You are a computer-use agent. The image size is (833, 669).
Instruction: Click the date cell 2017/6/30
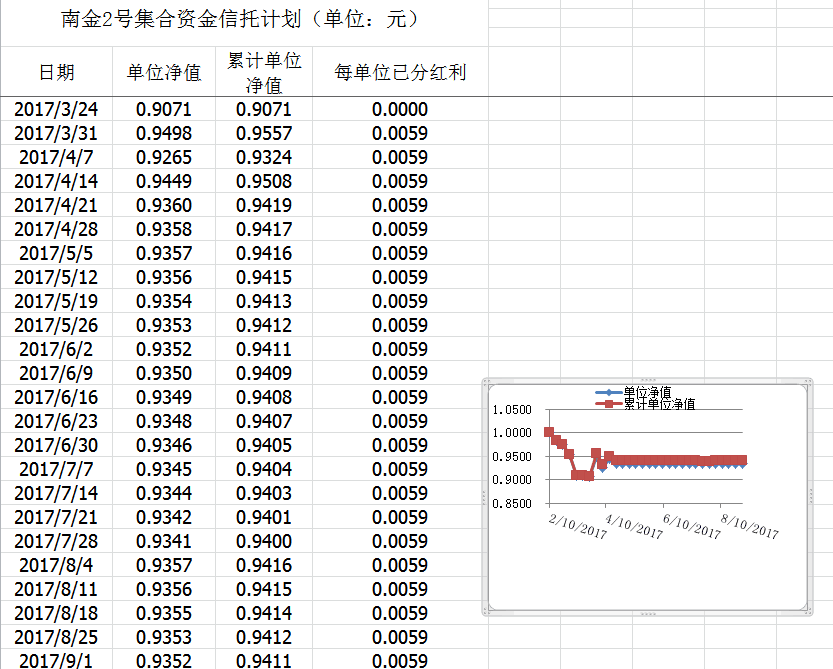[x=57, y=445]
